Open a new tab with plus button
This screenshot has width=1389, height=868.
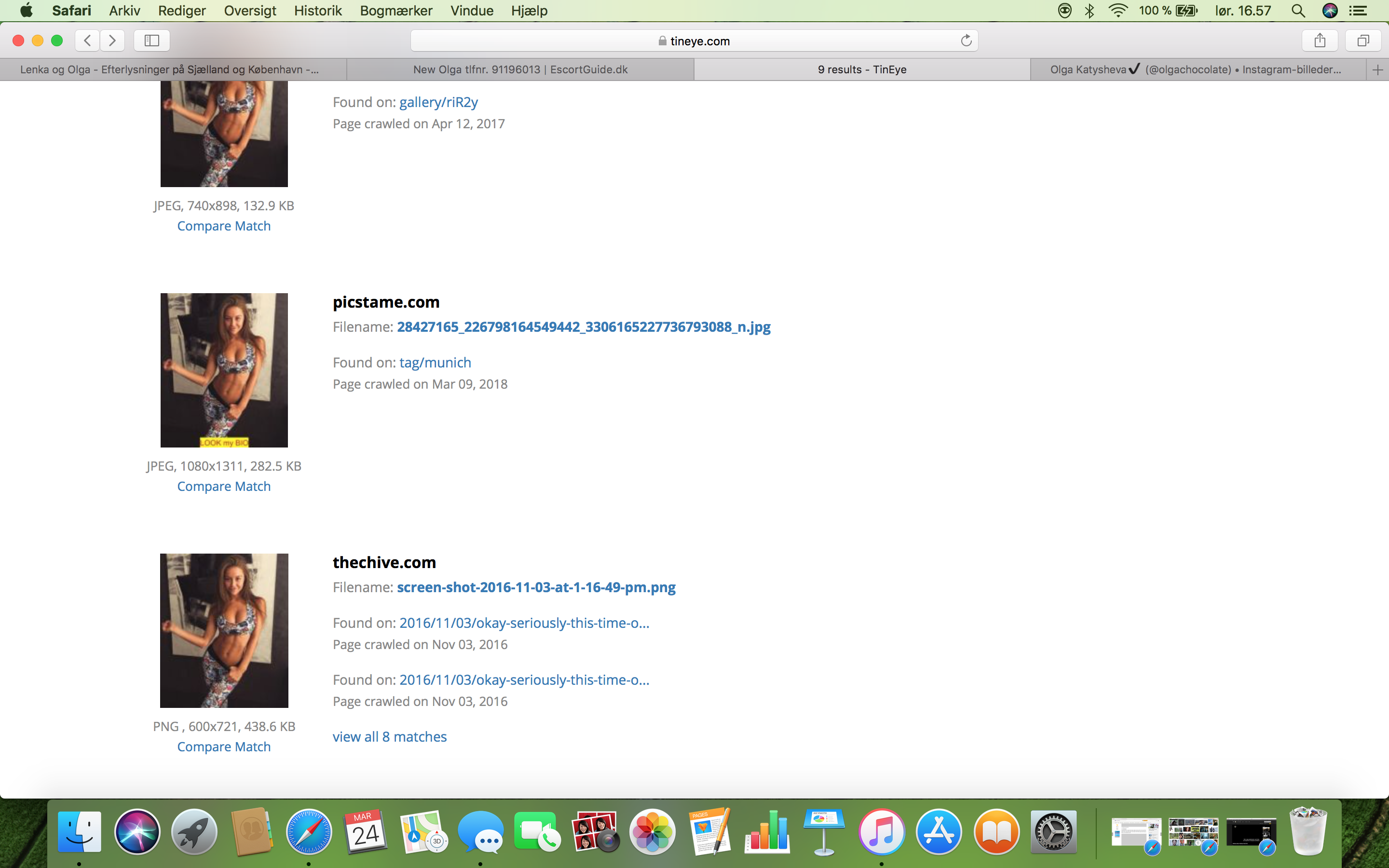pyautogui.click(x=1377, y=70)
